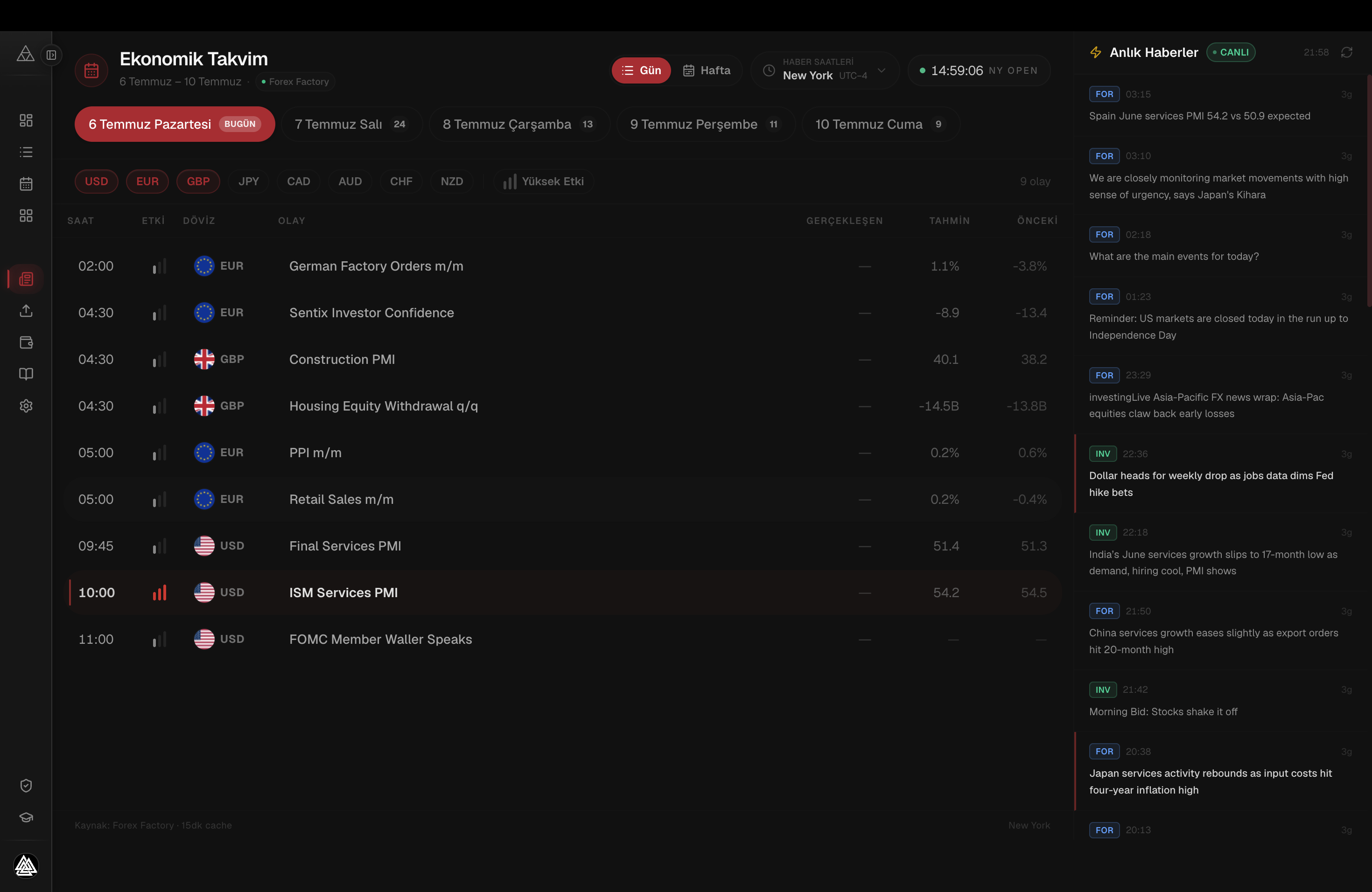Enable the AUD currency filter

tap(350, 181)
